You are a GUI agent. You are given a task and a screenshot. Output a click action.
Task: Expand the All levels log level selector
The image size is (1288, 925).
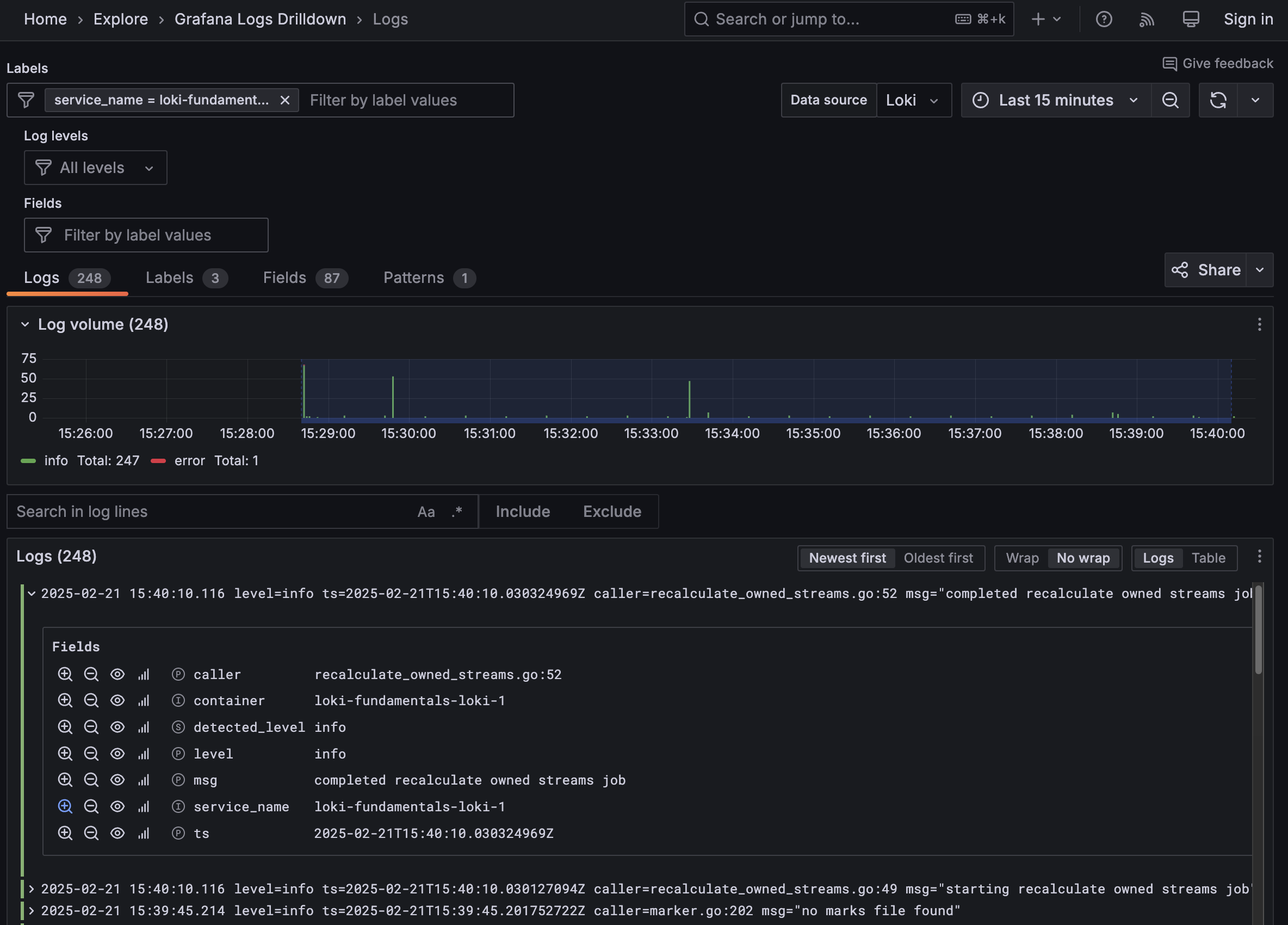tap(95, 168)
